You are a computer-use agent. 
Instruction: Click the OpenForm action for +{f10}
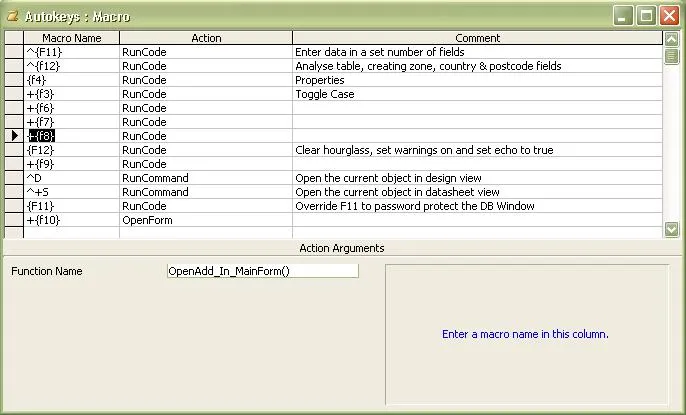[x=206, y=220]
